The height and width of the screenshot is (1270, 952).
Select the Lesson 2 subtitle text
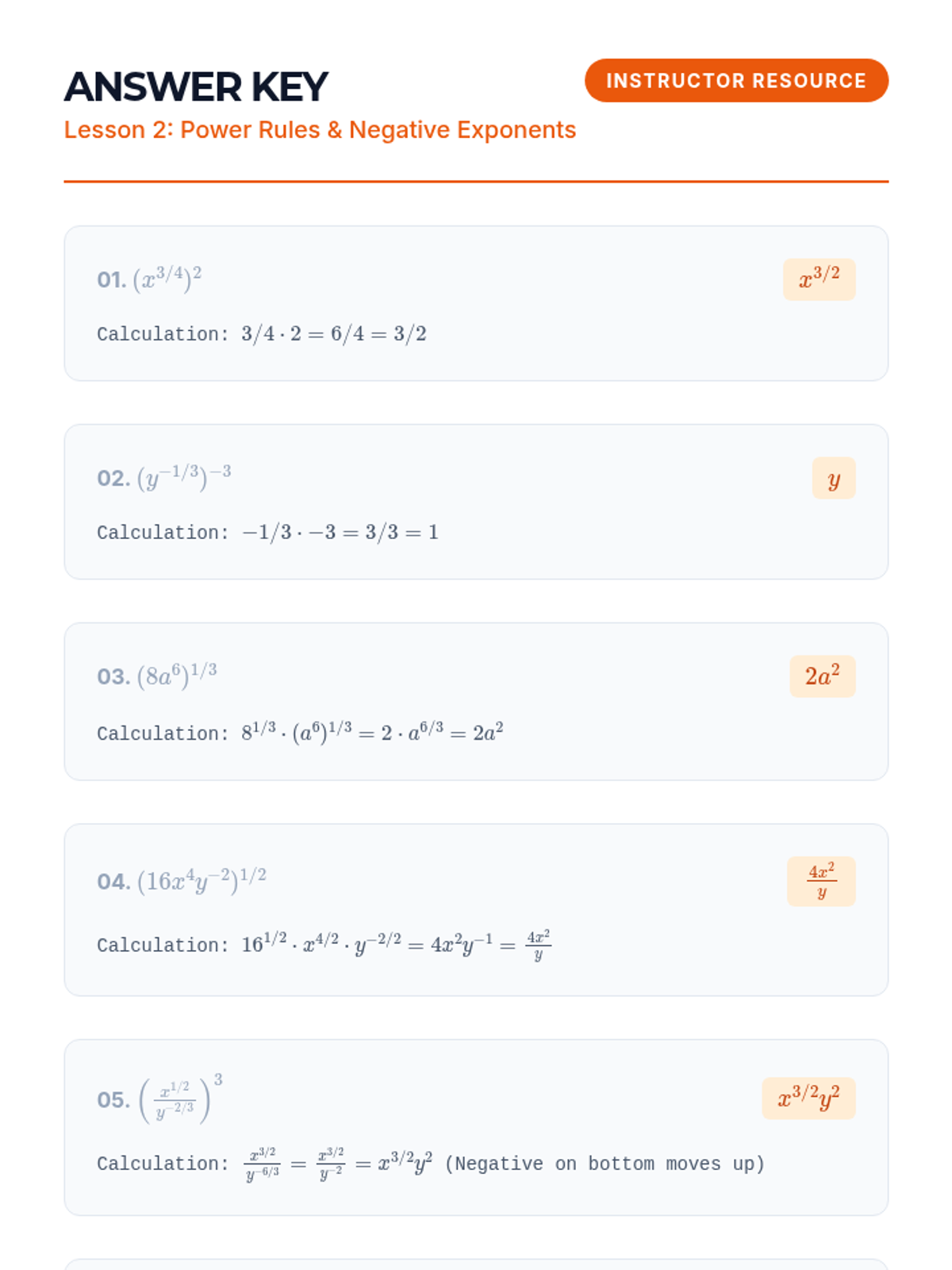coord(320,129)
